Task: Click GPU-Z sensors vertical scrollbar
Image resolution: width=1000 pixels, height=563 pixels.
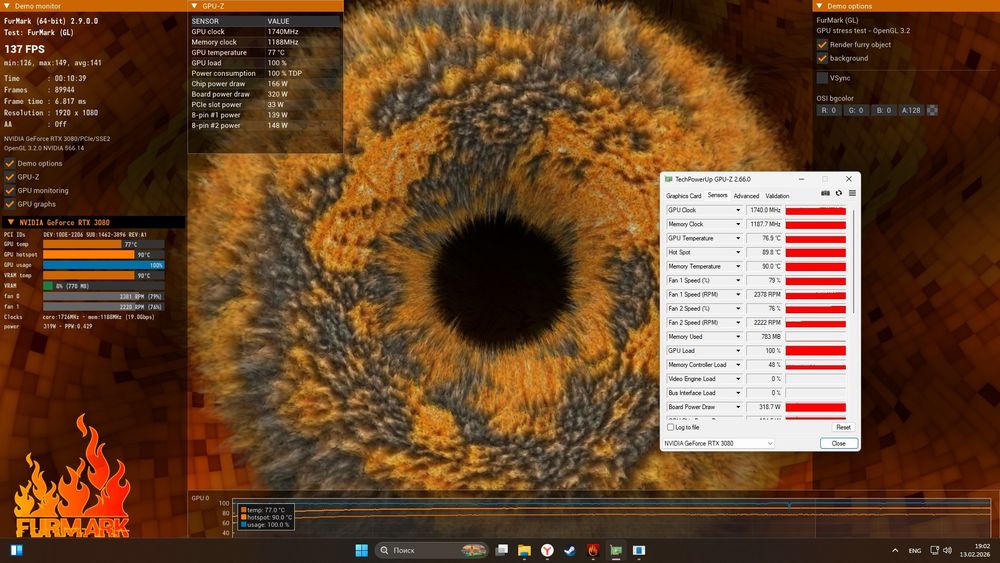Action: [853, 261]
